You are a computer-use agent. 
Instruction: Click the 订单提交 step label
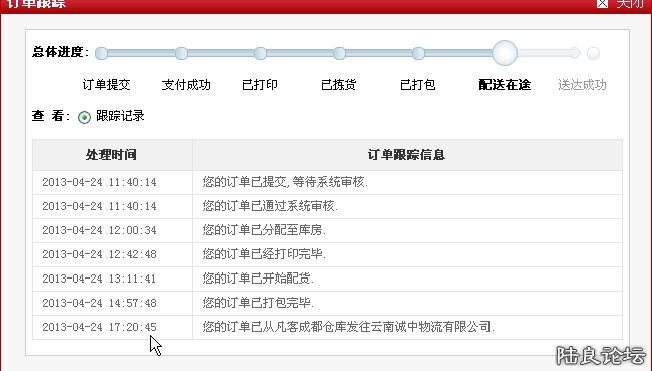pos(106,85)
